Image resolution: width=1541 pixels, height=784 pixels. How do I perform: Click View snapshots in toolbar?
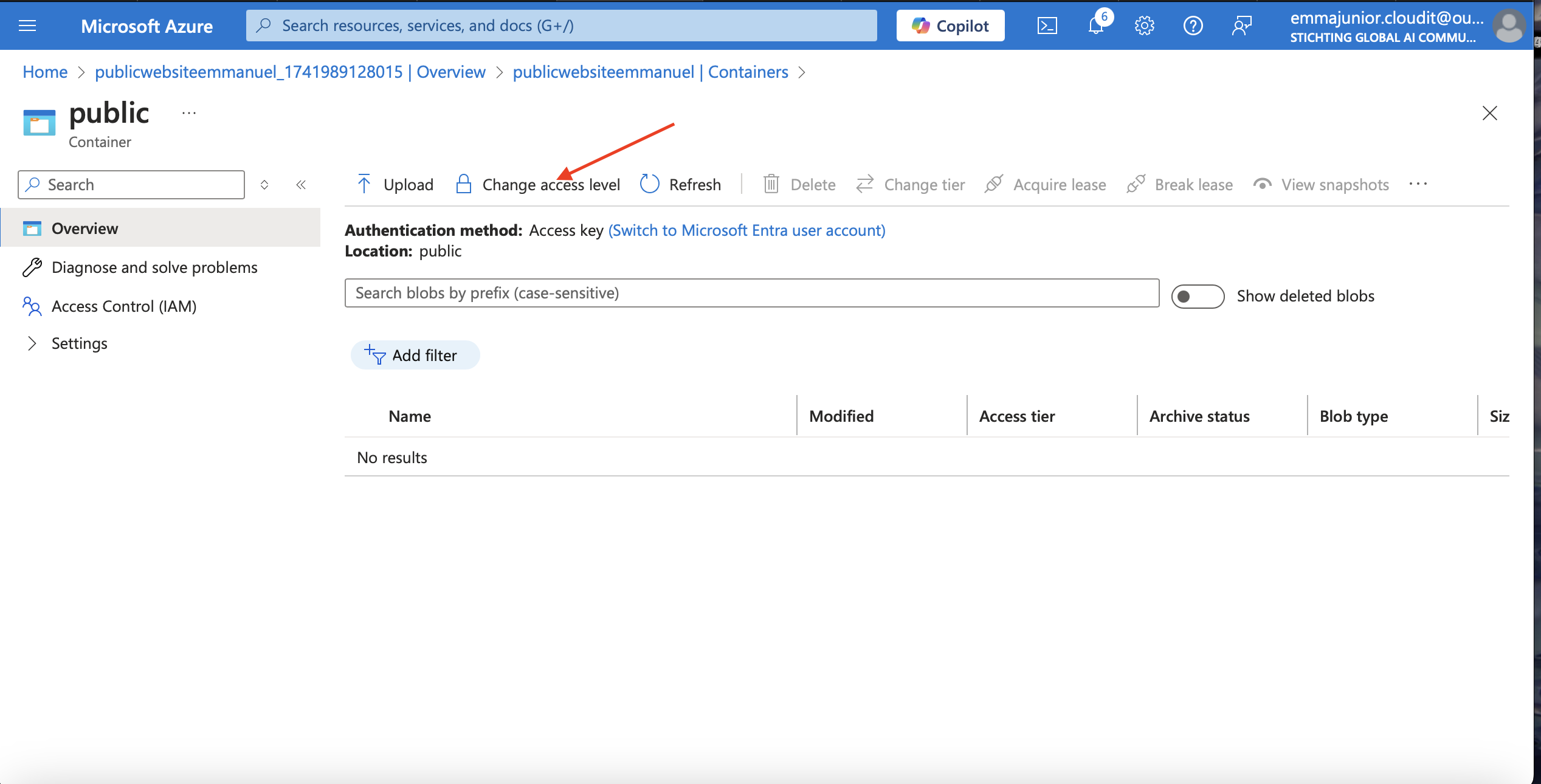[x=1322, y=184]
